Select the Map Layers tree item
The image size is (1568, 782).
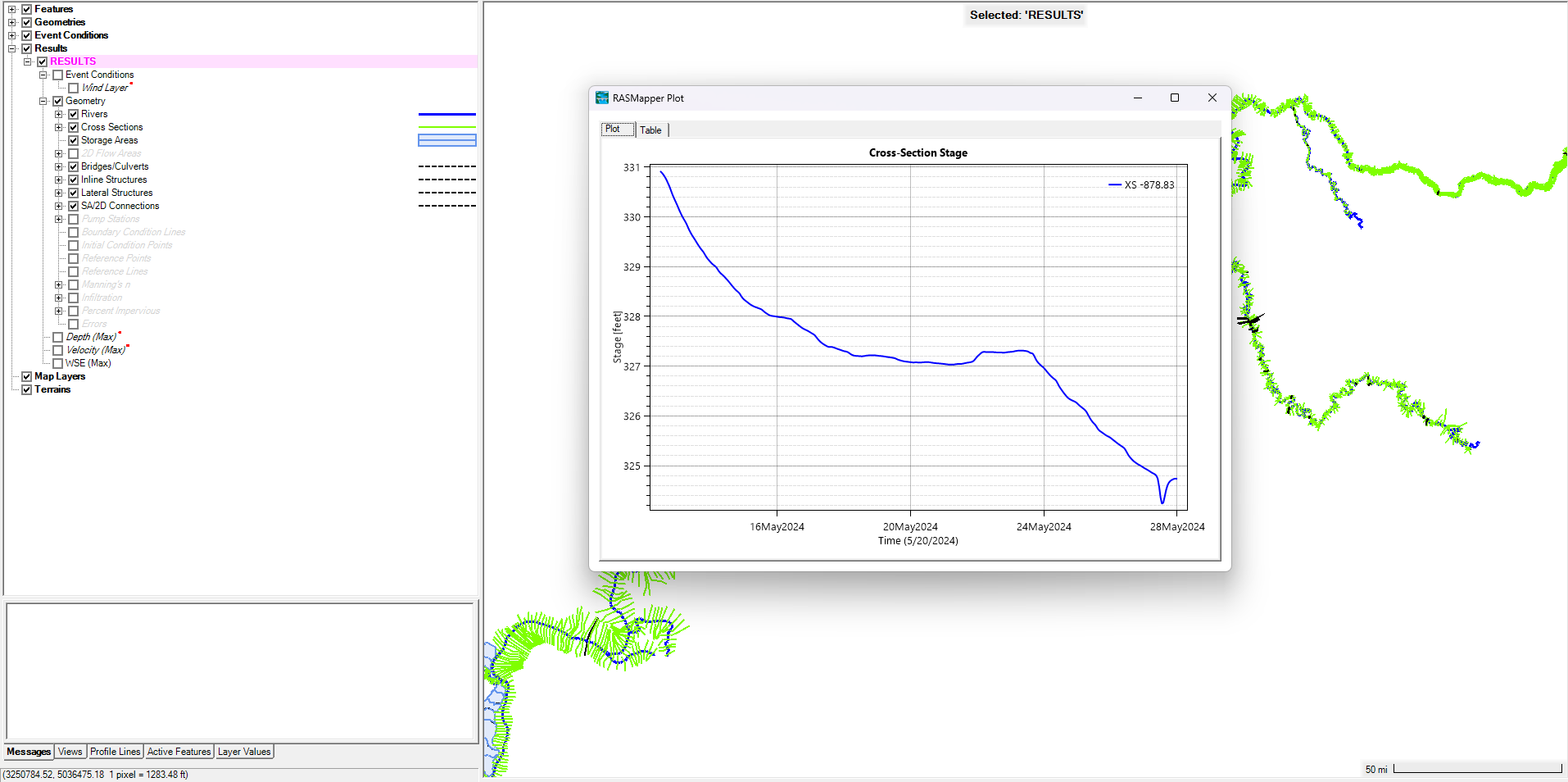pyautogui.click(x=60, y=376)
